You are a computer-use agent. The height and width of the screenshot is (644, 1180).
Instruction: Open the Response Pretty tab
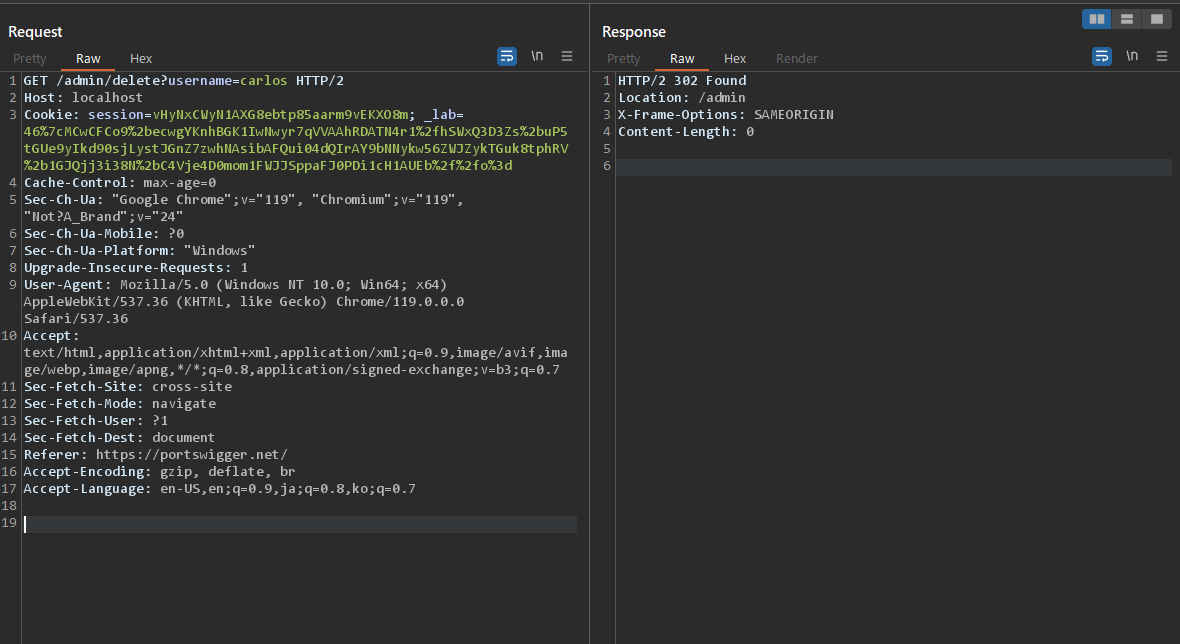pyautogui.click(x=623, y=59)
